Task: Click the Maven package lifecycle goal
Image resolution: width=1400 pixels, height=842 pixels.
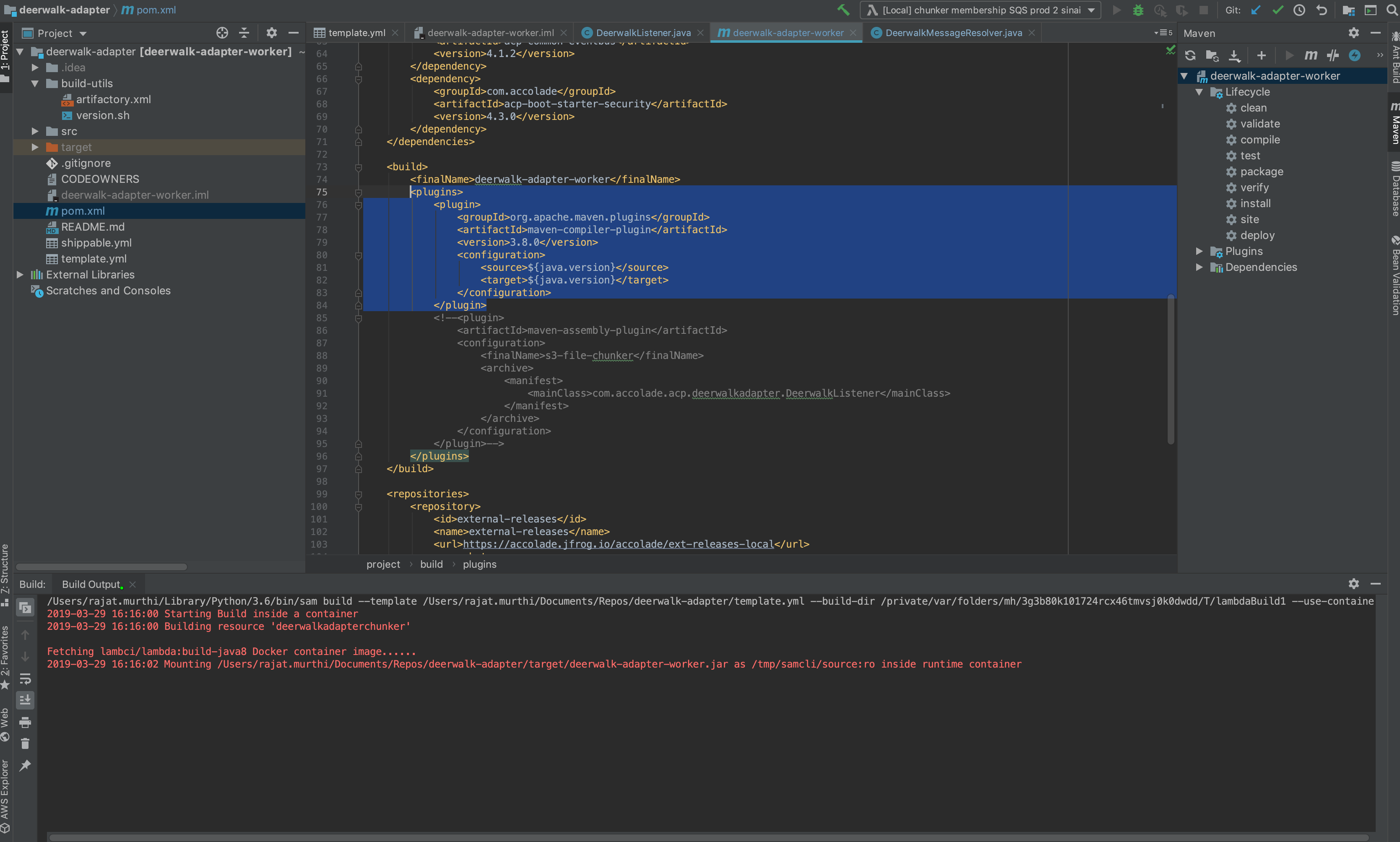Action: 1261,172
